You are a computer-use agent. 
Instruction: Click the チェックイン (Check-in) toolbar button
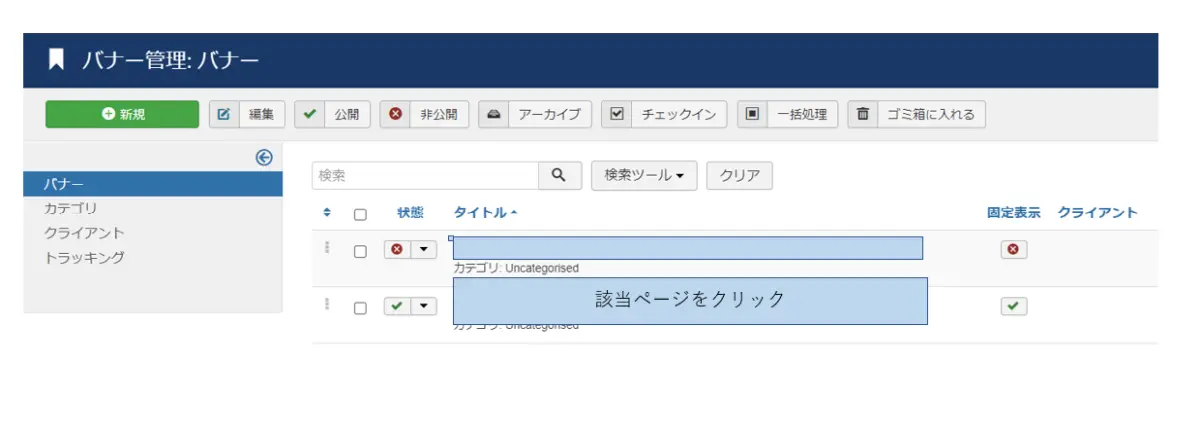coord(664,114)
